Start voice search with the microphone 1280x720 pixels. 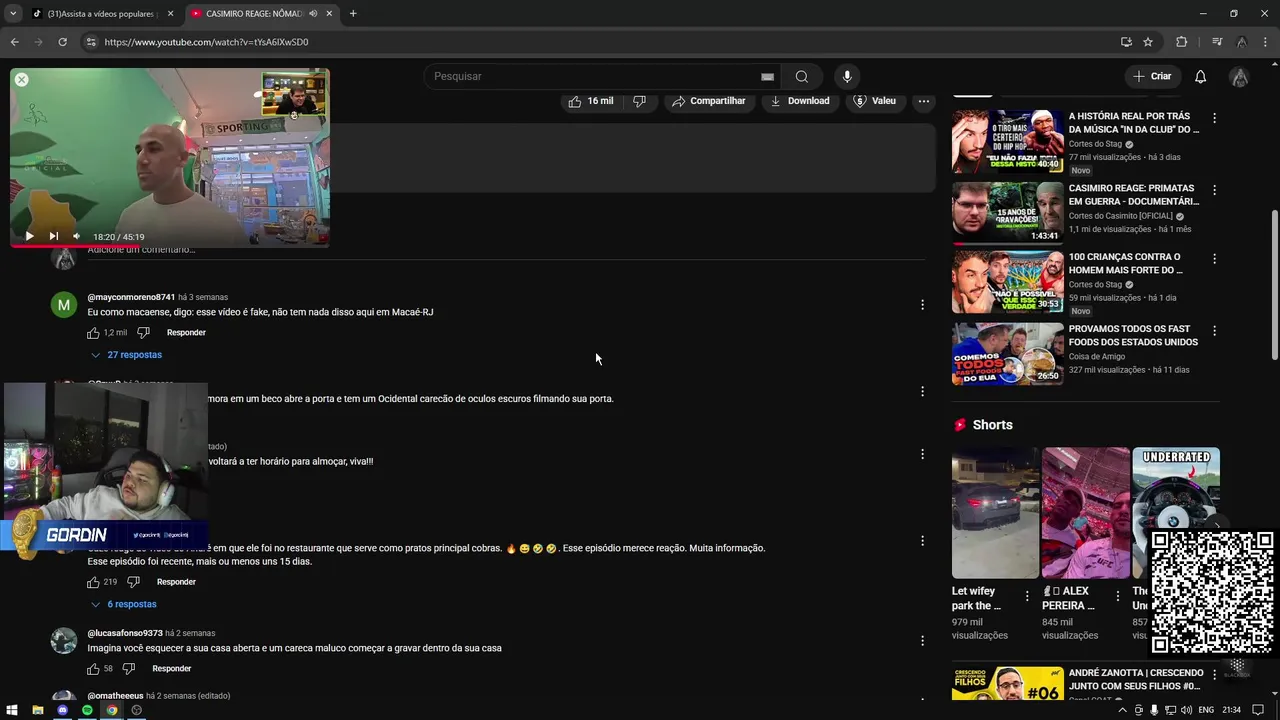point(847,77)
